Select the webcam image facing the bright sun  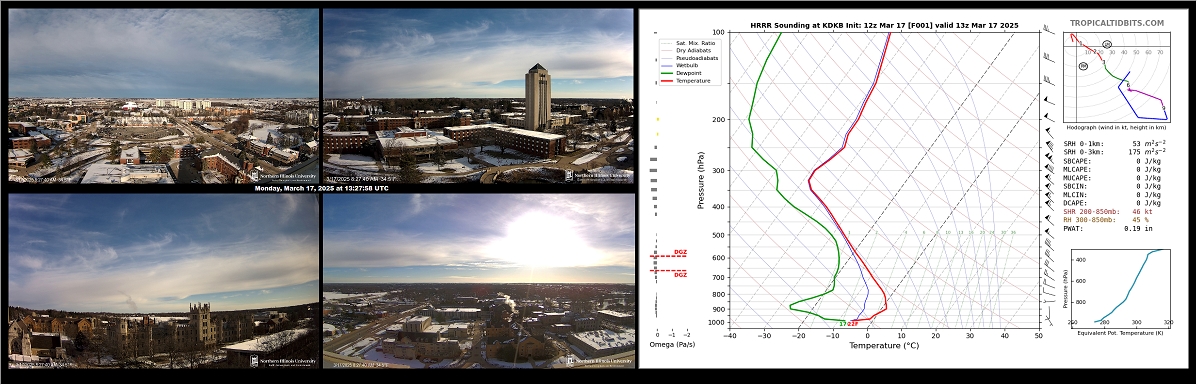point(479,281)
